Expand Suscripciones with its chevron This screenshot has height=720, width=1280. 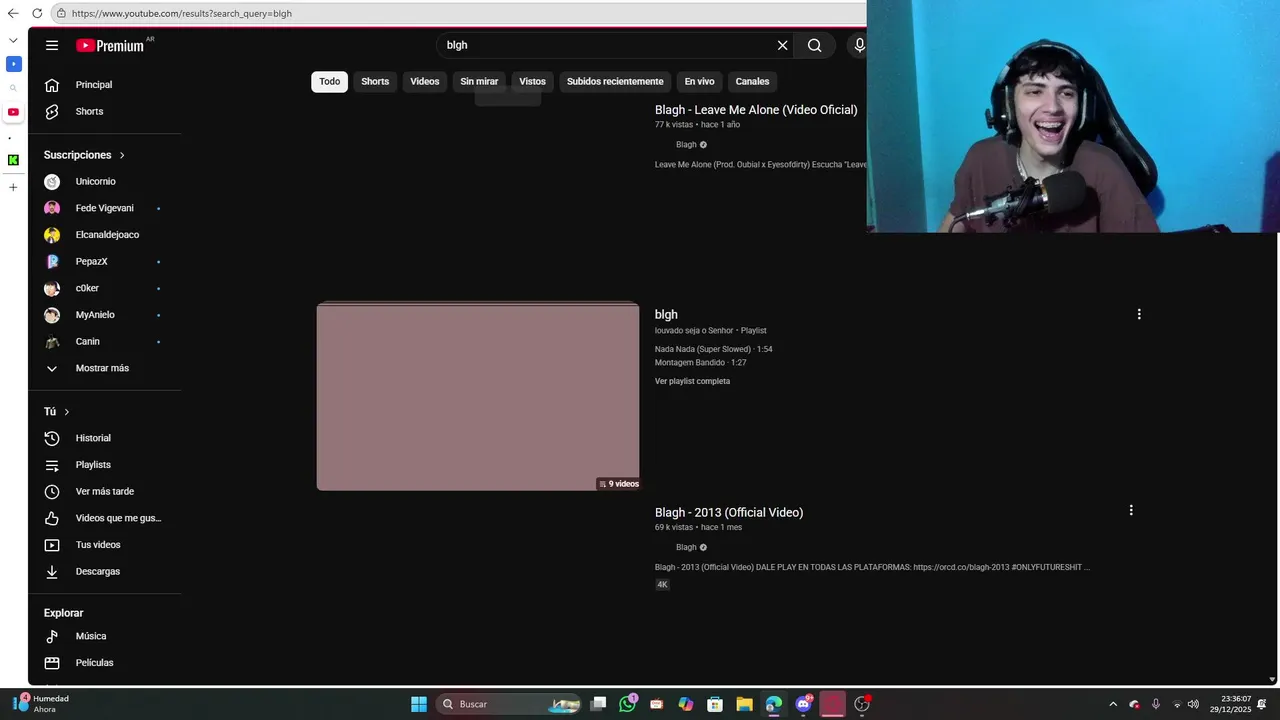pos(122,155)
